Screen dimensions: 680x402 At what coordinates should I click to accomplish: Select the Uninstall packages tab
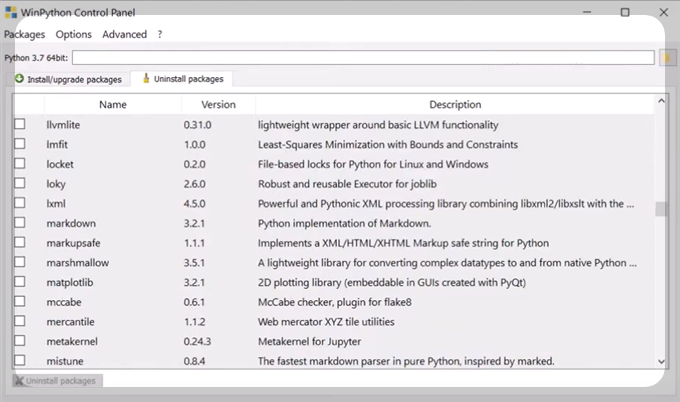[x=183, y=79]
